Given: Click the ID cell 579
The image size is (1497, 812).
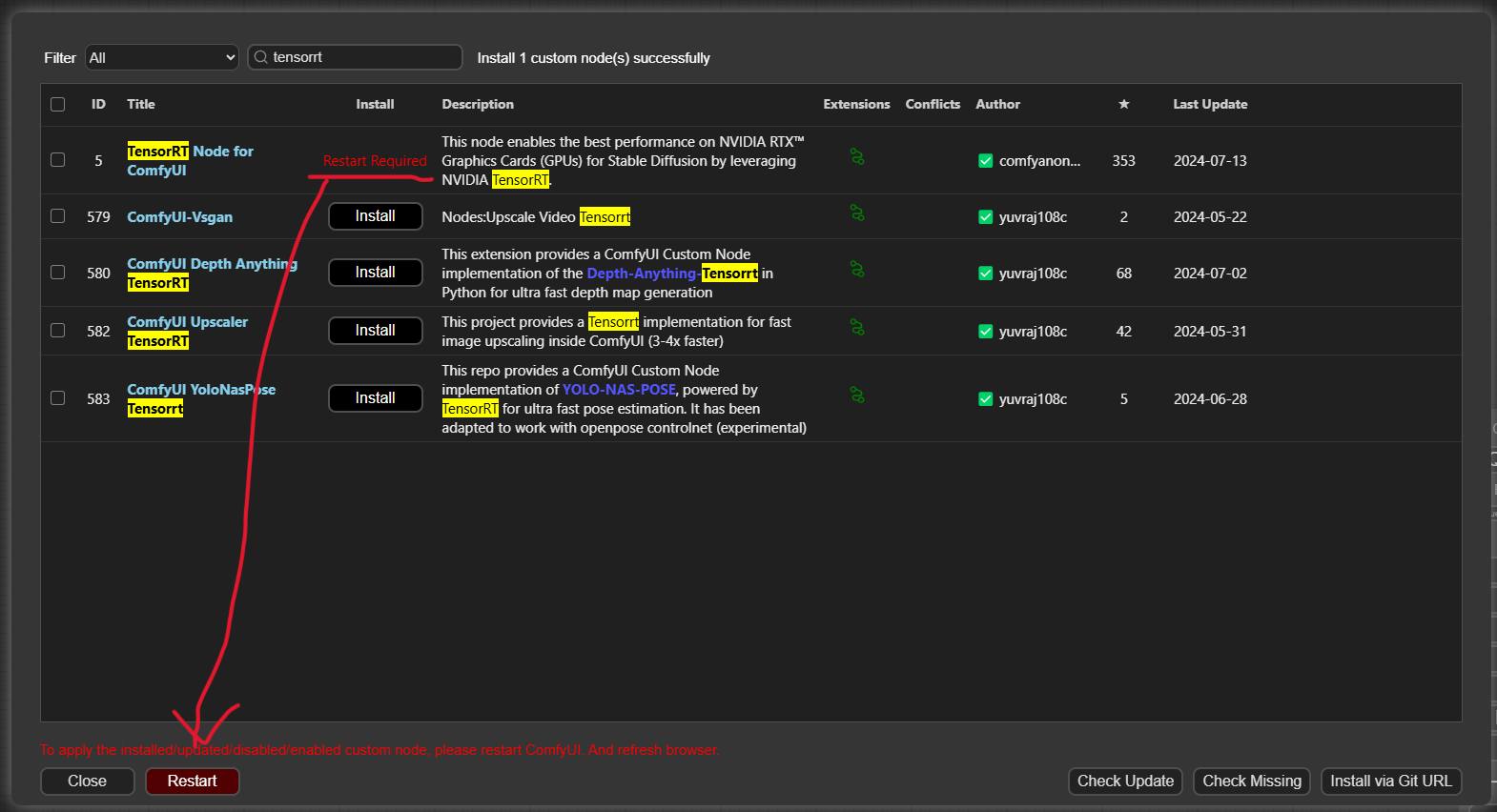Looking at the screenshot, I should point(98,217).
